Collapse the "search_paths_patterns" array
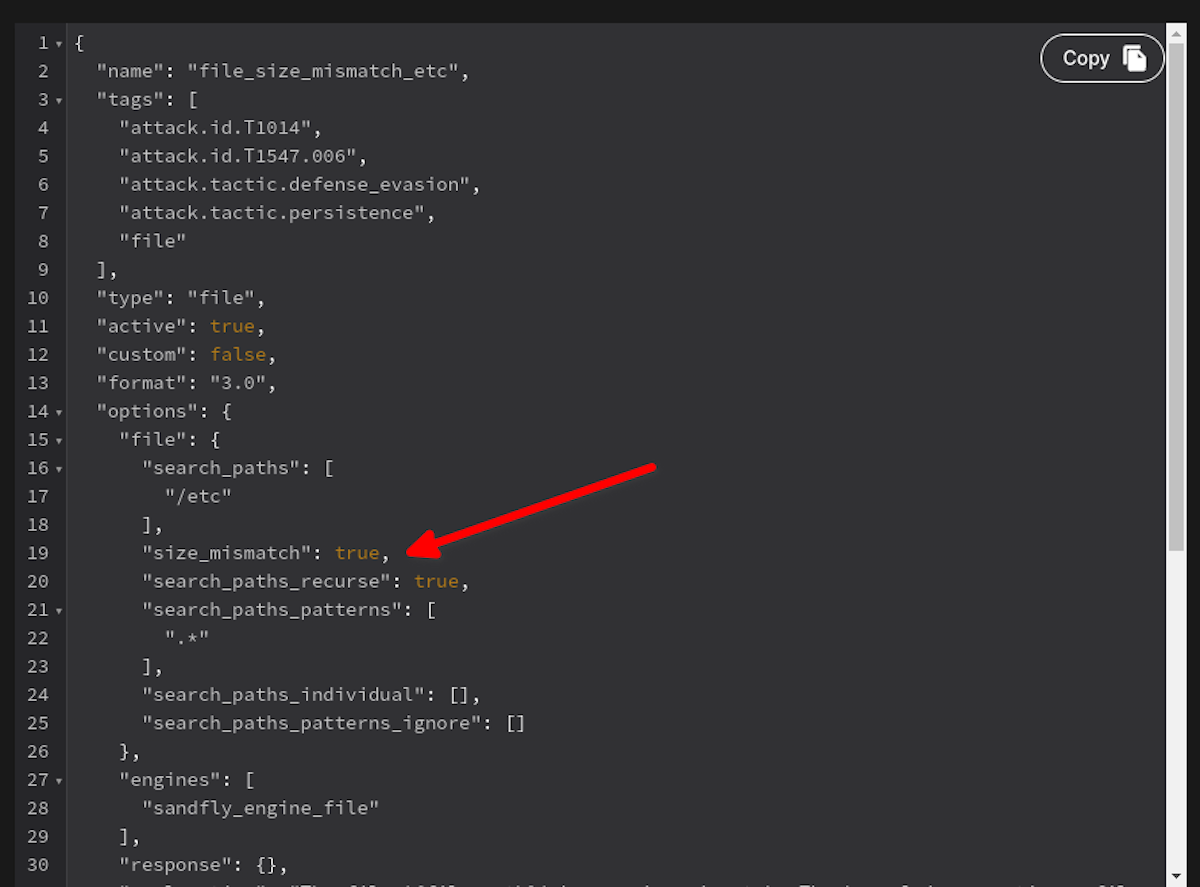The width and height of the screenshot is (1200, 887). [x=60, y=610]
